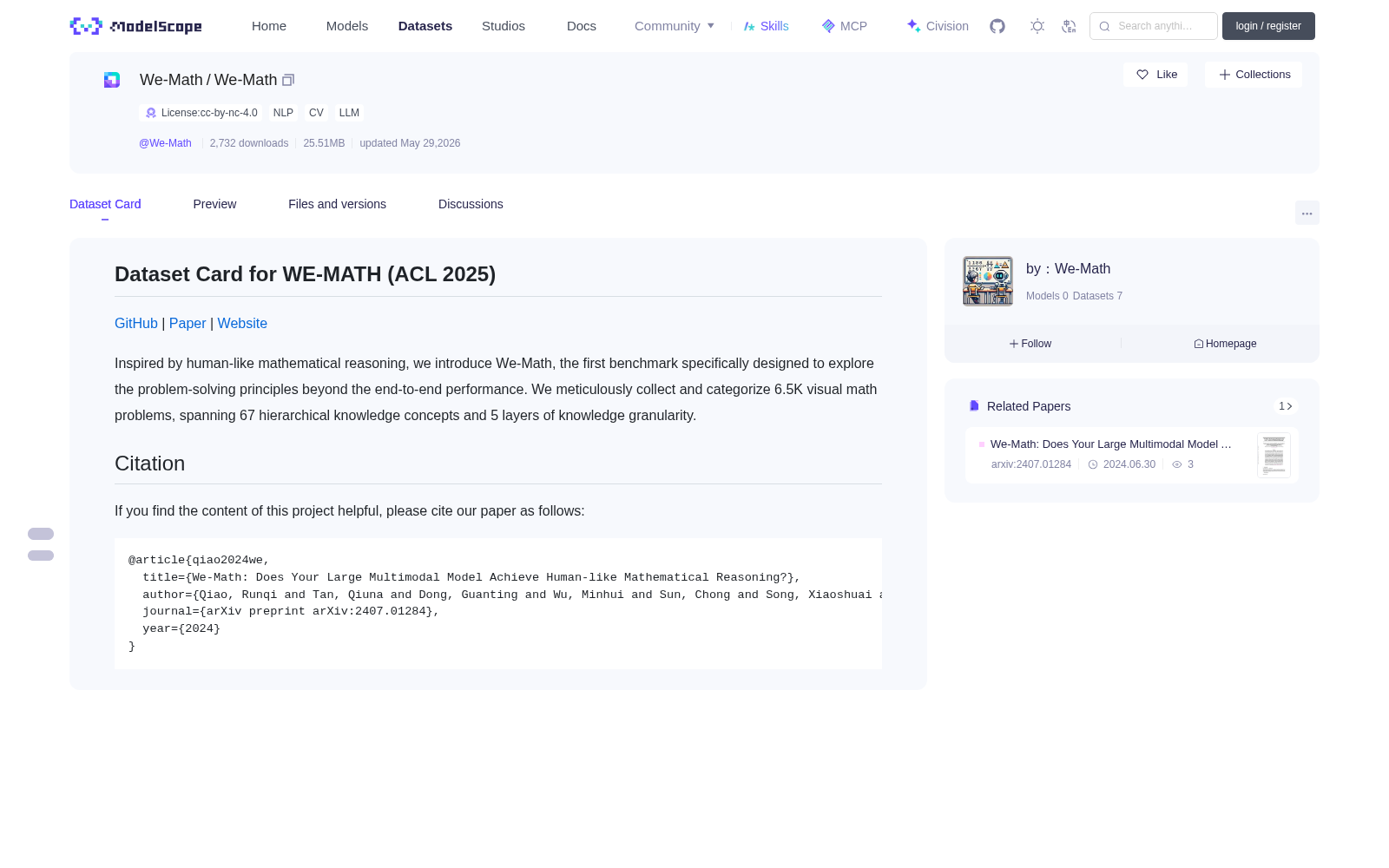The width and height of the screenshot is (1389, 868).
Task: Open the We-Math related paper title
Action: (x=1111, y=444)
